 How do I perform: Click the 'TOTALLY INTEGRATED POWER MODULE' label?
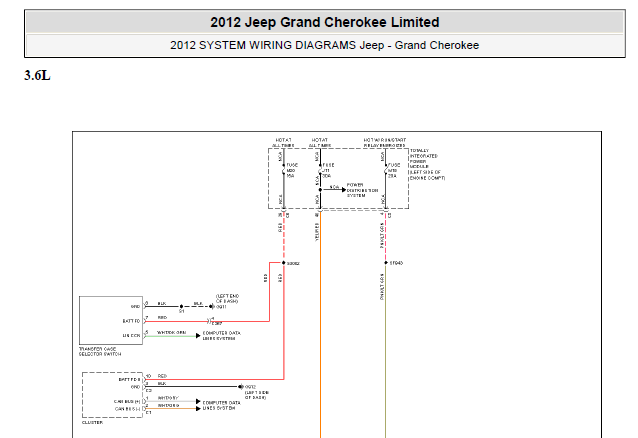pyautogui.click(x=427, y=164)
